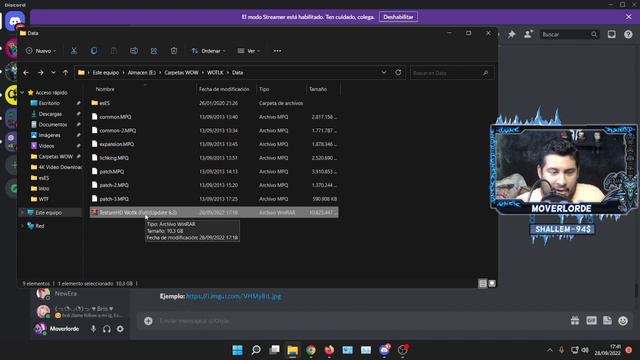Open recent locations dropdown arrow
This screenshot has width=640, height=360.
tap(53, 73)
